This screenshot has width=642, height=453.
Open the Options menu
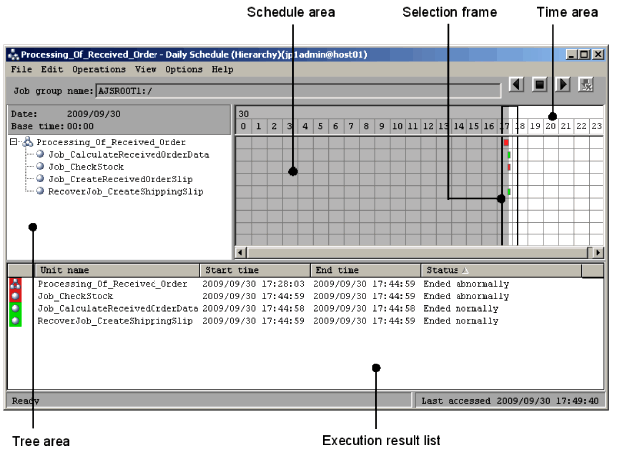184,69
